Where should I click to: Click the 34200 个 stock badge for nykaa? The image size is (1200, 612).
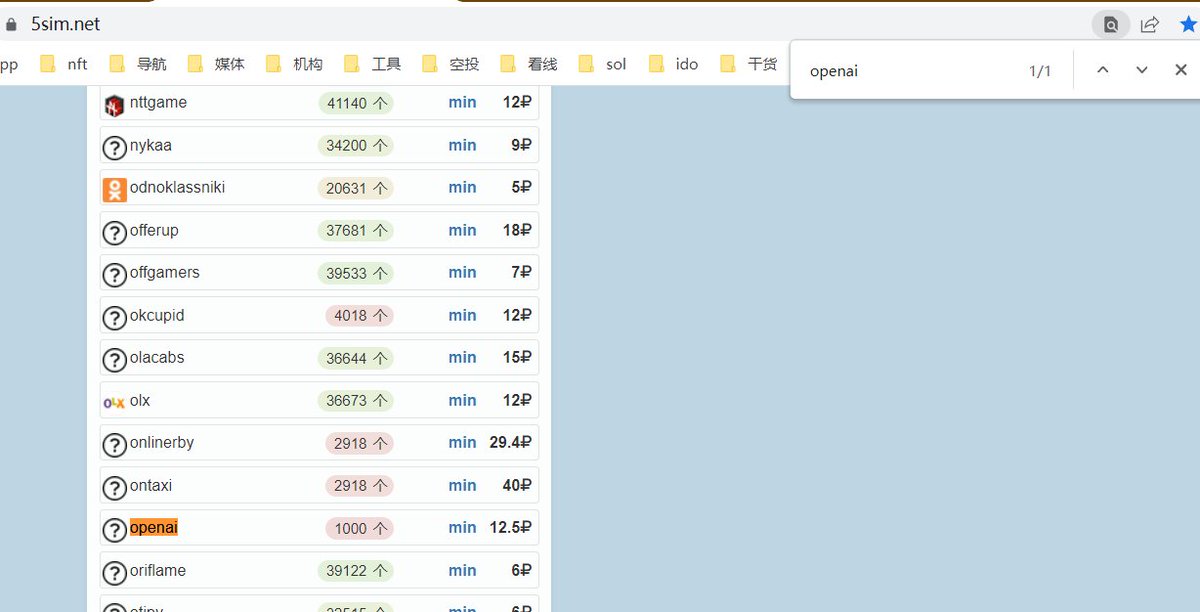click(356, 146)
